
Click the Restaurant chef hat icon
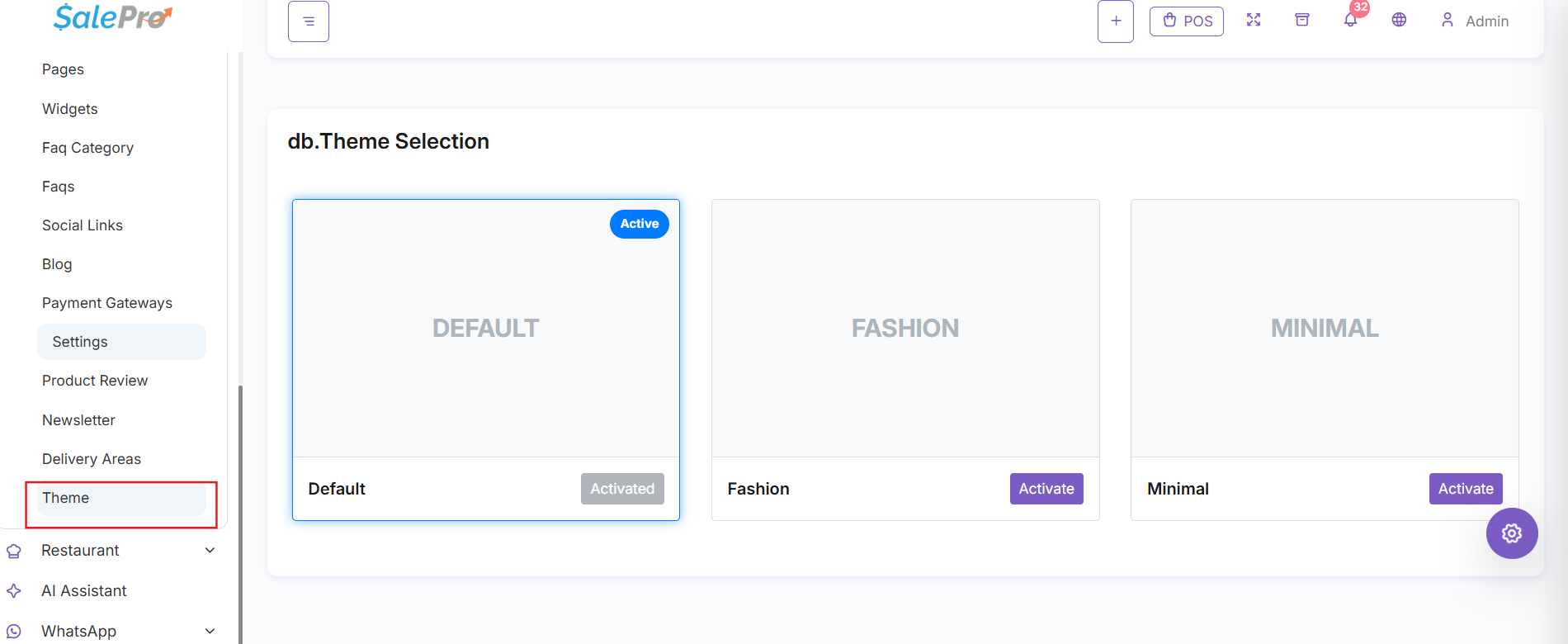(14, 551)
